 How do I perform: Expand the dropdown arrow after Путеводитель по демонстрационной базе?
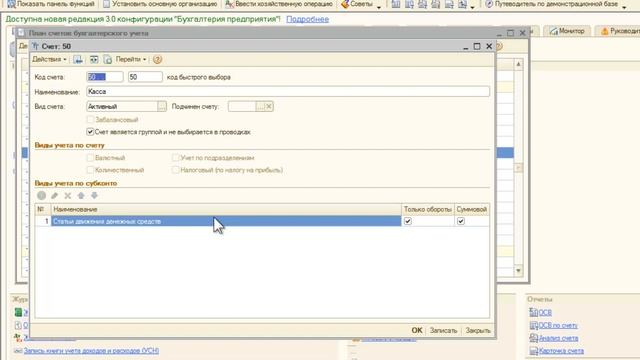624,7
